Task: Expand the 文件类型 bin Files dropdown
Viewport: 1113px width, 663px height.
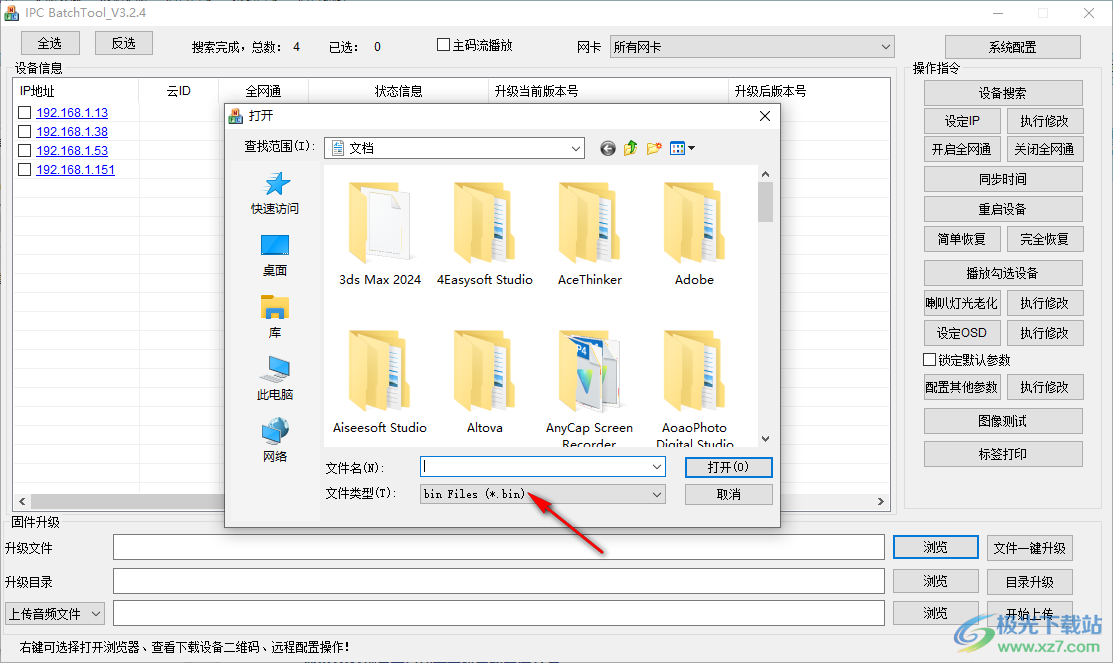Action: click(x=655, y=493)
